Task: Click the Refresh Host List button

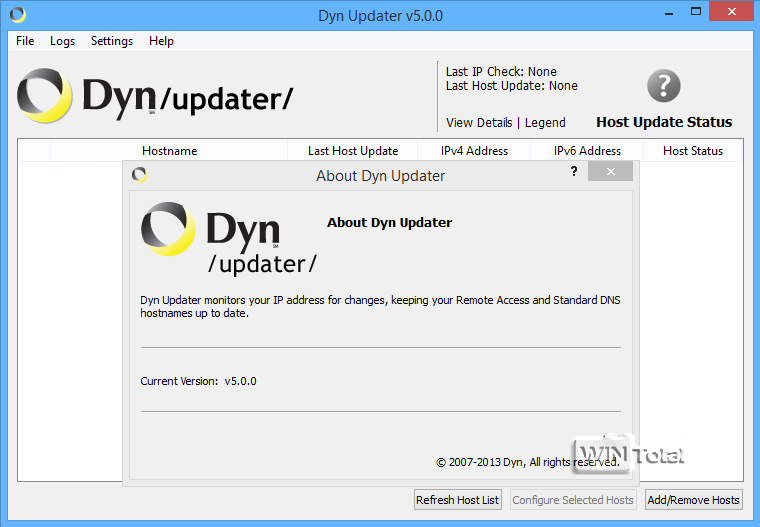Action: point(457,500)
